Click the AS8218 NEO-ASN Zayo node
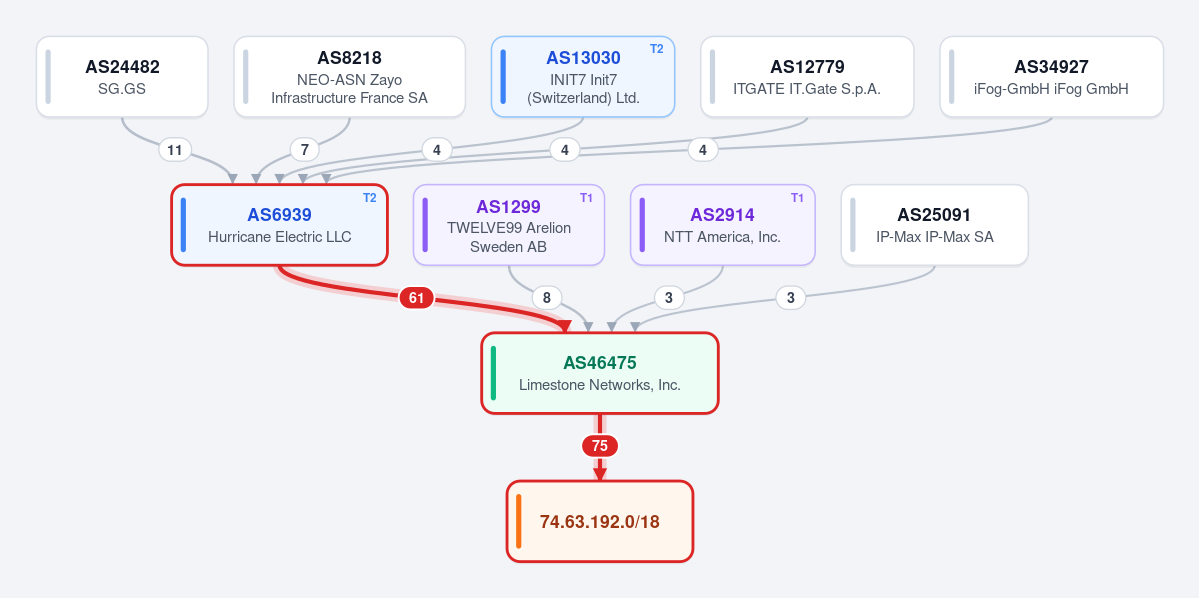 pyautogui.click(x=349, y=77)
